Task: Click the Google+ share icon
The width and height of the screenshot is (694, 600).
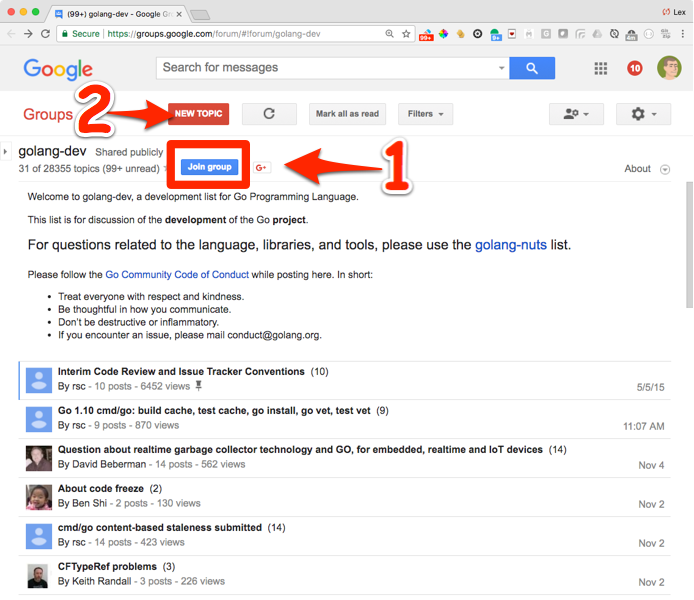Action: pos(262,167)
